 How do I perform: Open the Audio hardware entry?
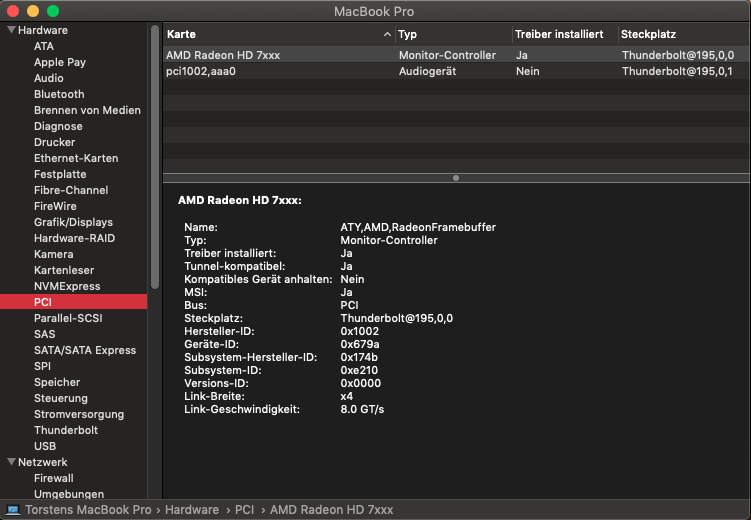click(x=48, y=78)
